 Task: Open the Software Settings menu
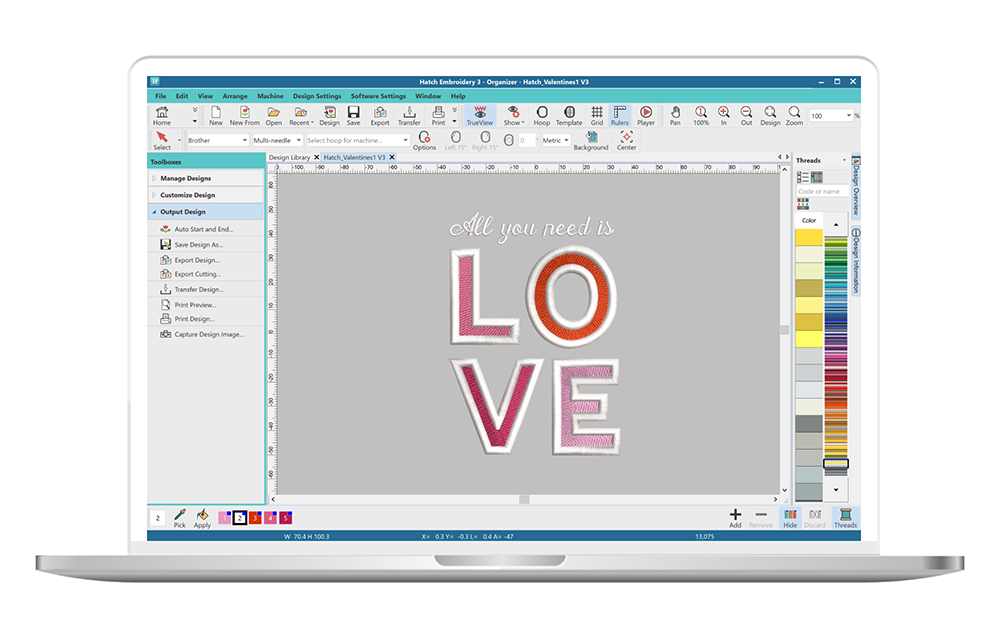[378, 96]
